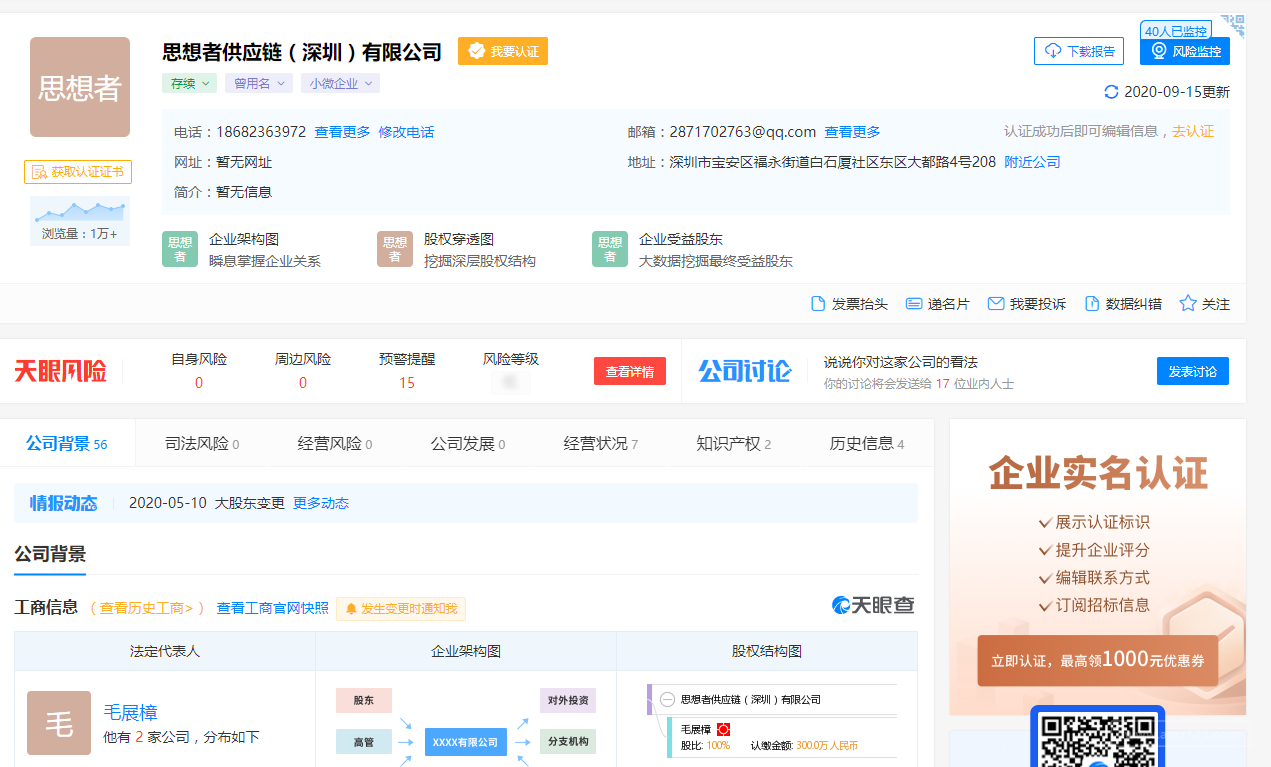Click the 浏览量 trend chart thumbnail
1271x767 pixels.
pyautogui.click(x=80, y=212)
